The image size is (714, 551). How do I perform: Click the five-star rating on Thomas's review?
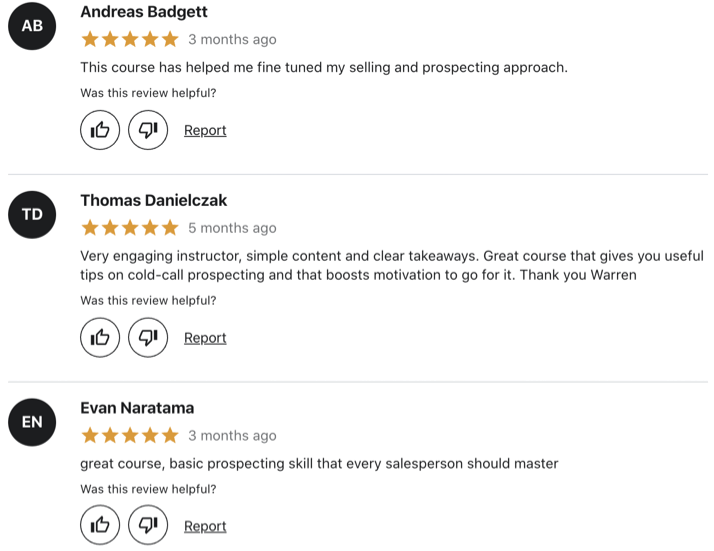pyautogui.click(x=130, y=228)
